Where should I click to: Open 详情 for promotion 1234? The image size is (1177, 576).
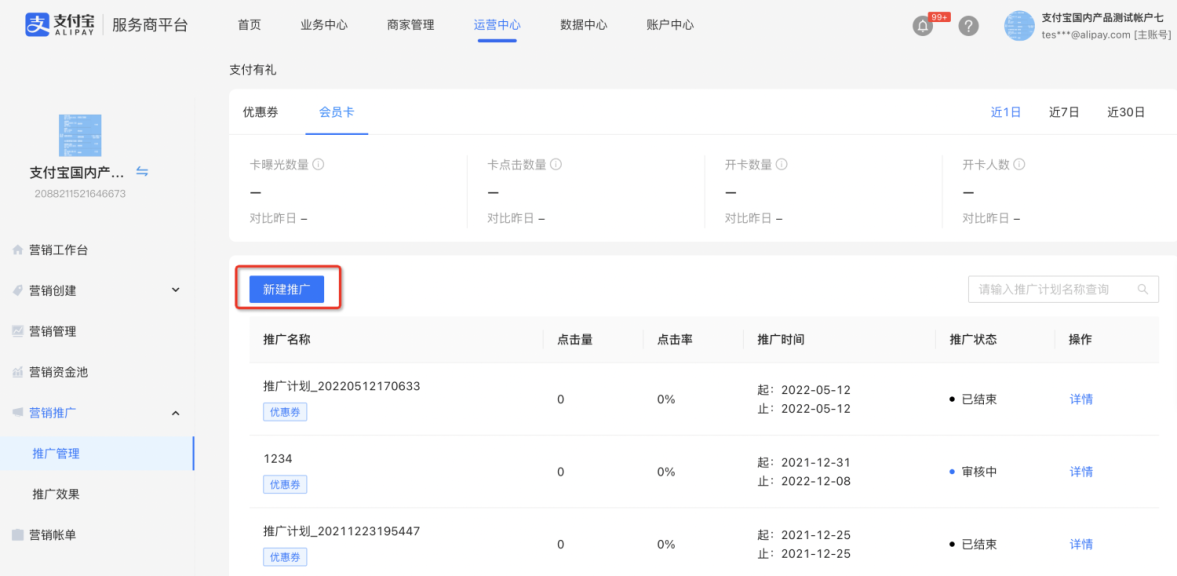coord(1081,472)
